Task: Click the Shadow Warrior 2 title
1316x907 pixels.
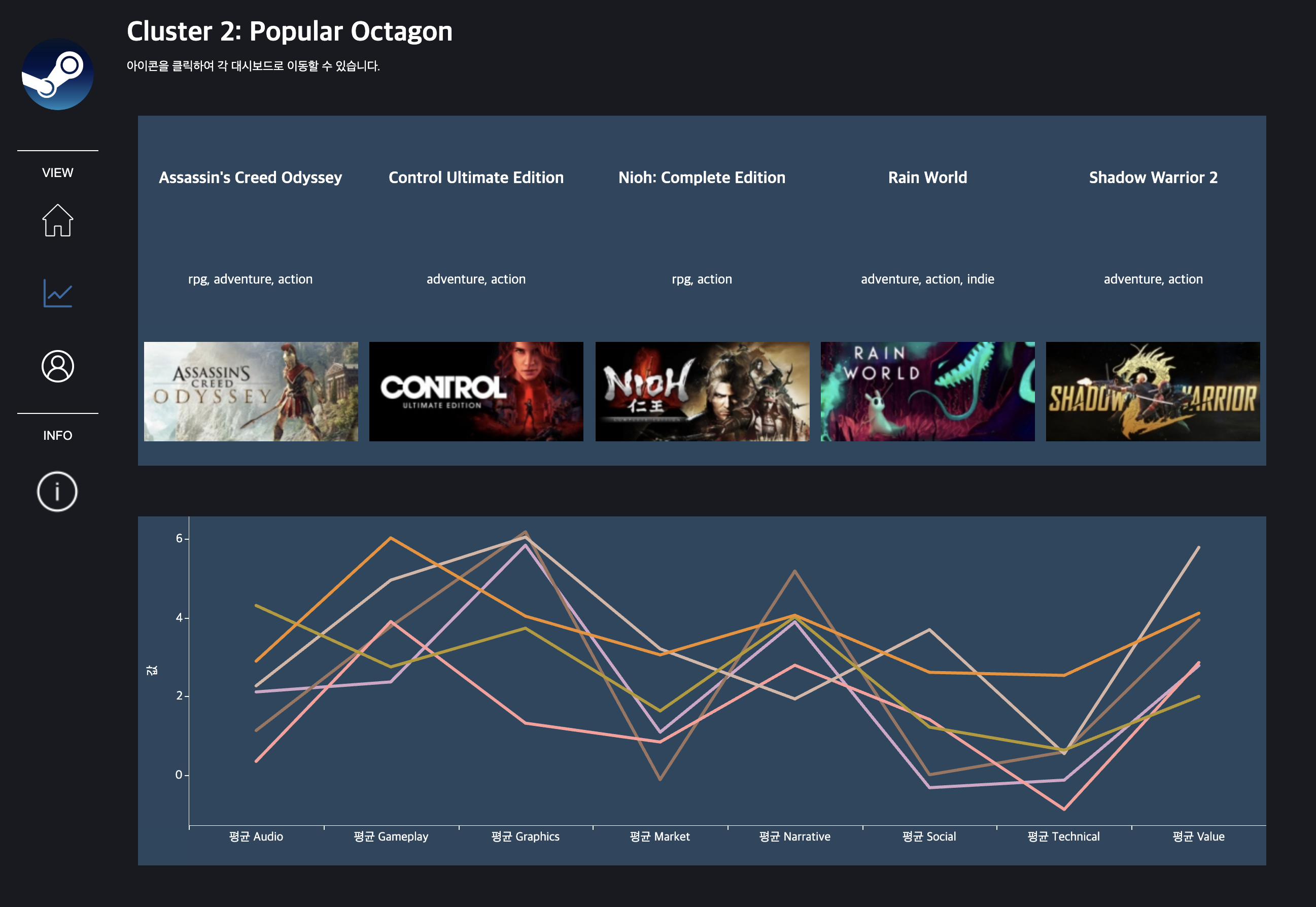Action: [1153, 178]
